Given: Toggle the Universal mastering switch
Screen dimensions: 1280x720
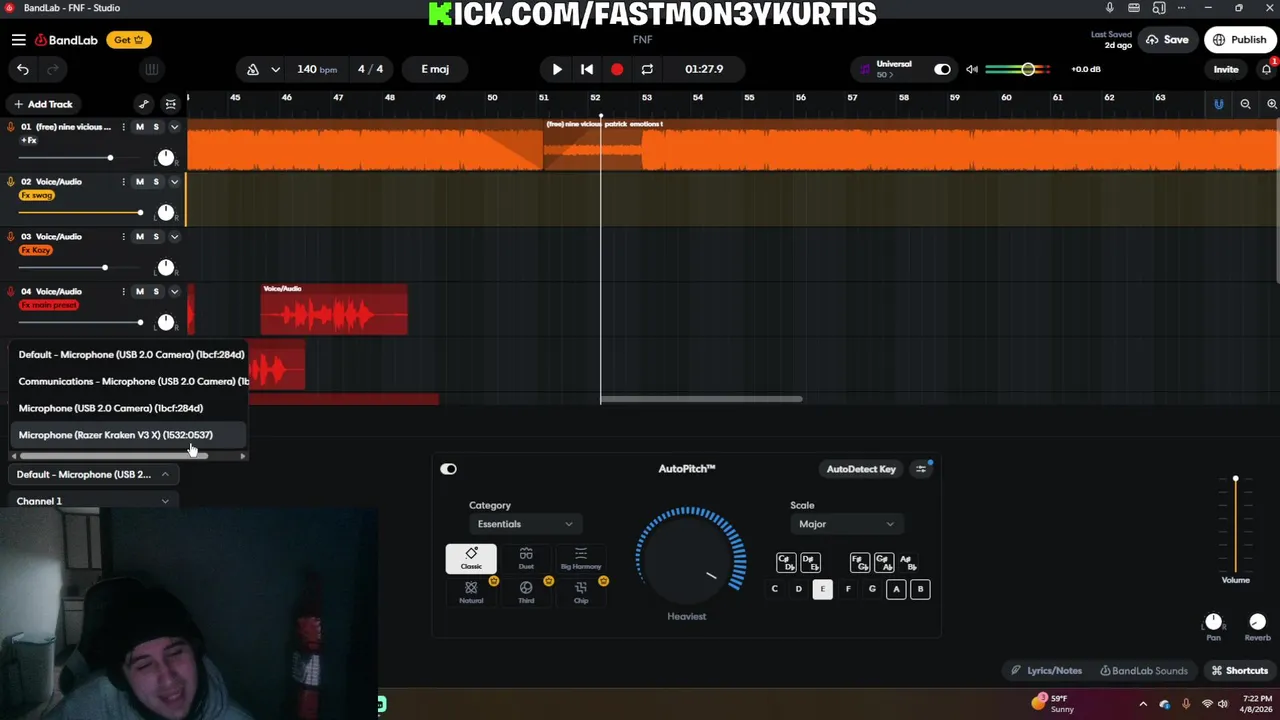Looking at the screenshot, I should 942,69.
